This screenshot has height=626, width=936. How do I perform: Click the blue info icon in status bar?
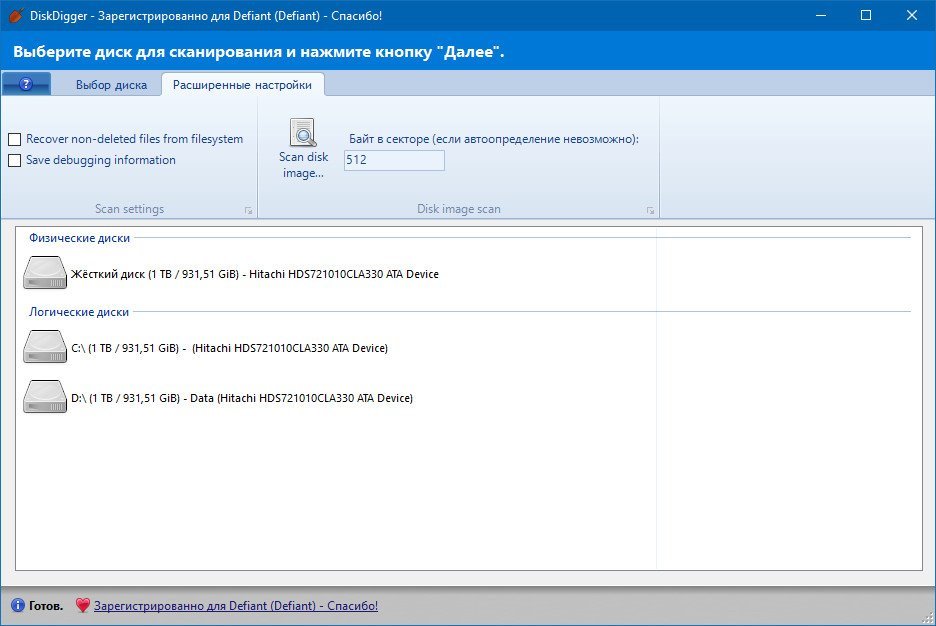(18, 605)
